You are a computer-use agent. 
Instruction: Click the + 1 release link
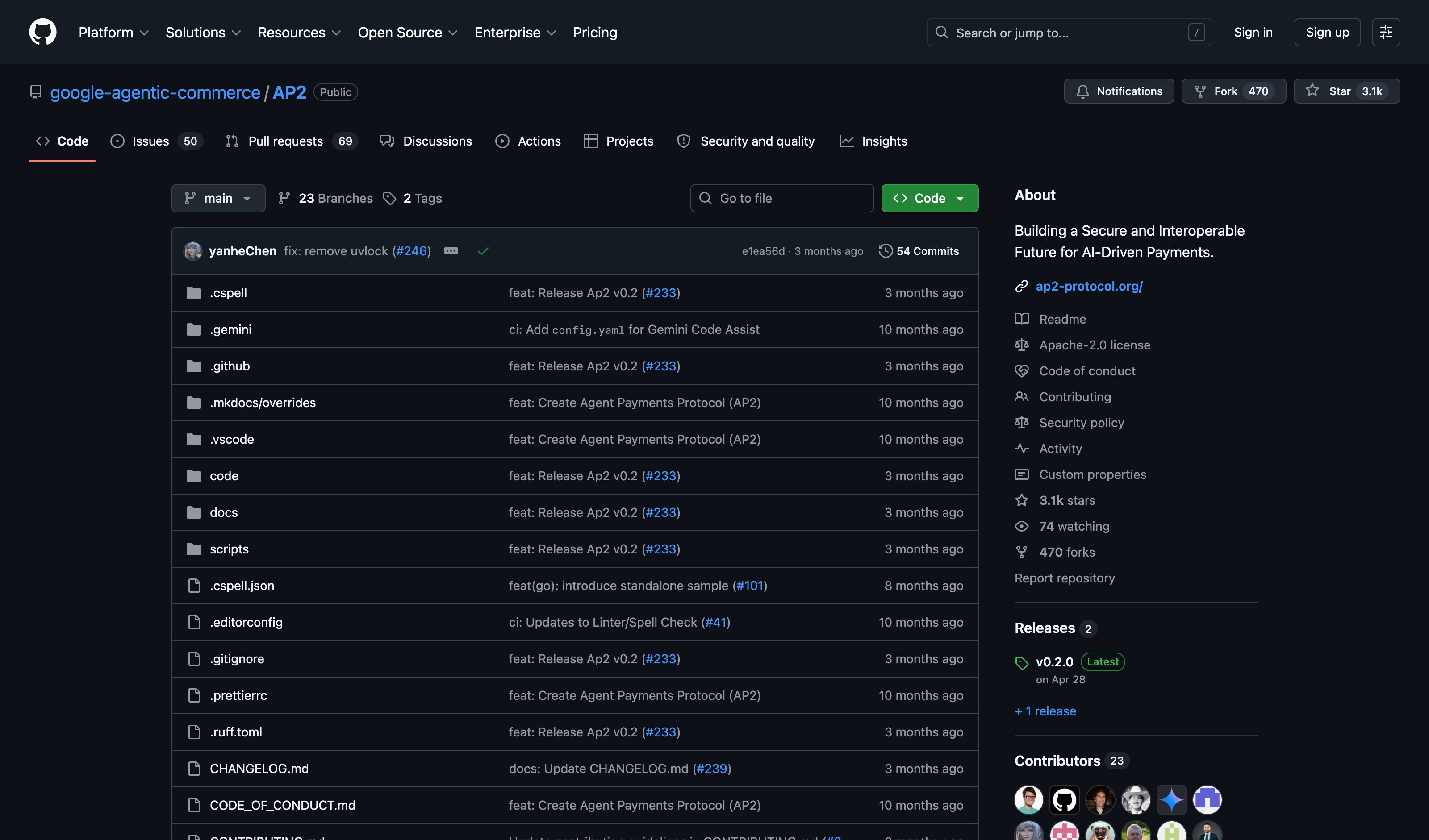click(1045, 711)
